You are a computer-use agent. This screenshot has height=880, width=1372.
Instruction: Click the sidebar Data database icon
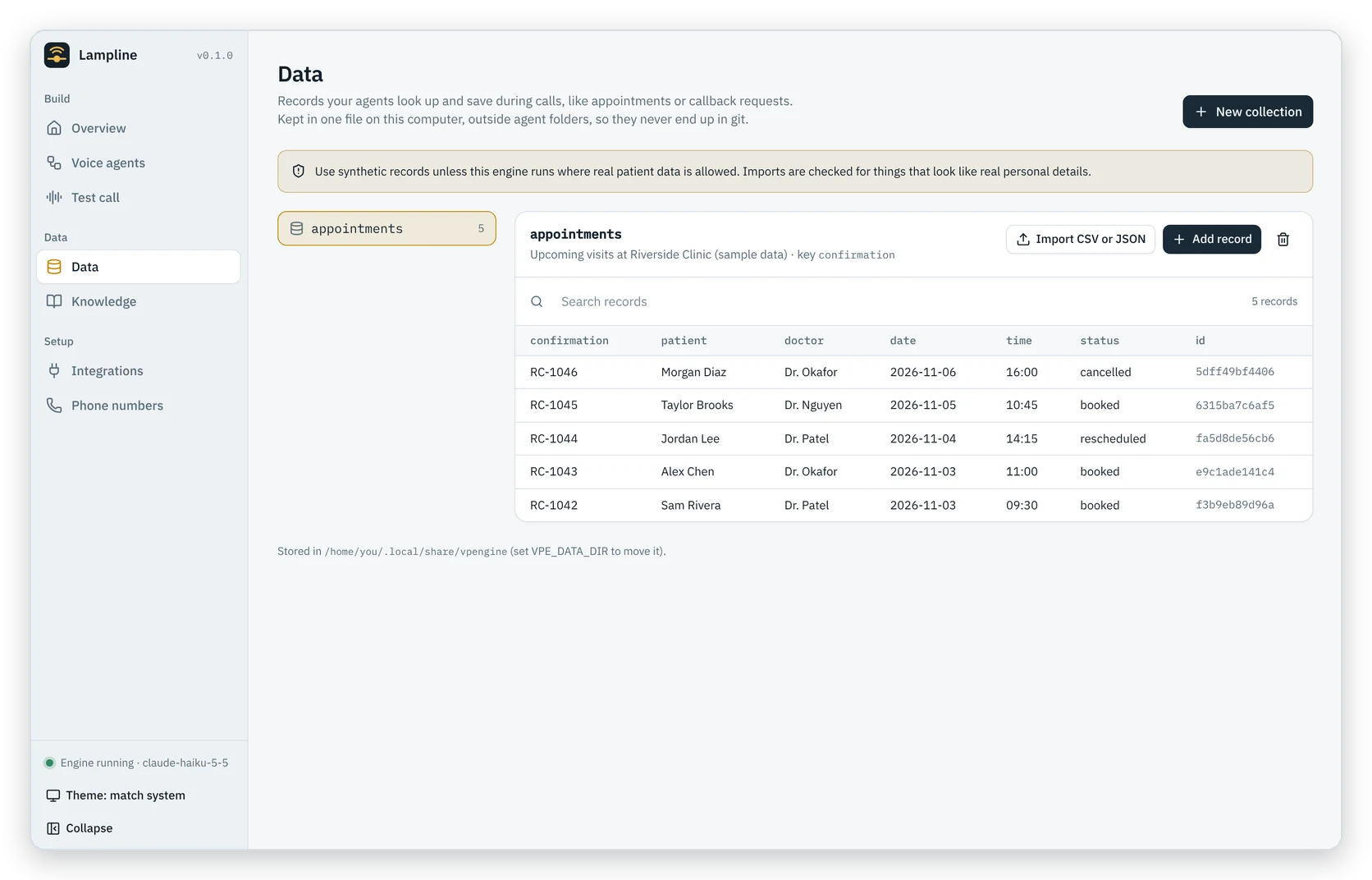tap(54, 267)
